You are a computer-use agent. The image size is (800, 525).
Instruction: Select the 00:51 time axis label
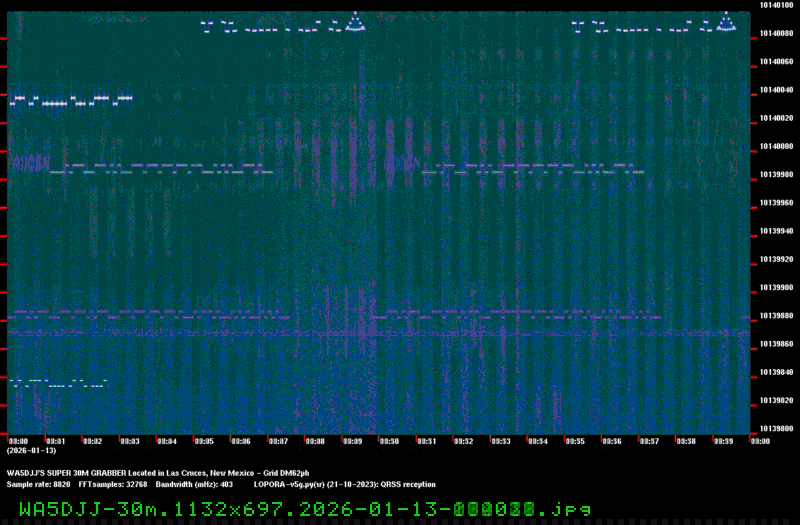point(427,441)
